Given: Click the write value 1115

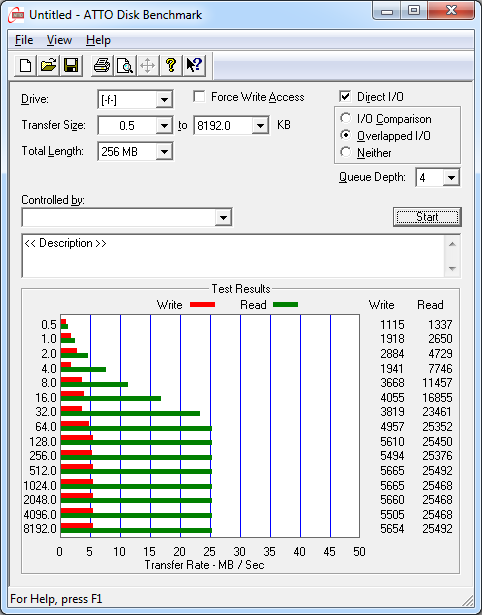Looking at the screenshot, I should 392,325.
